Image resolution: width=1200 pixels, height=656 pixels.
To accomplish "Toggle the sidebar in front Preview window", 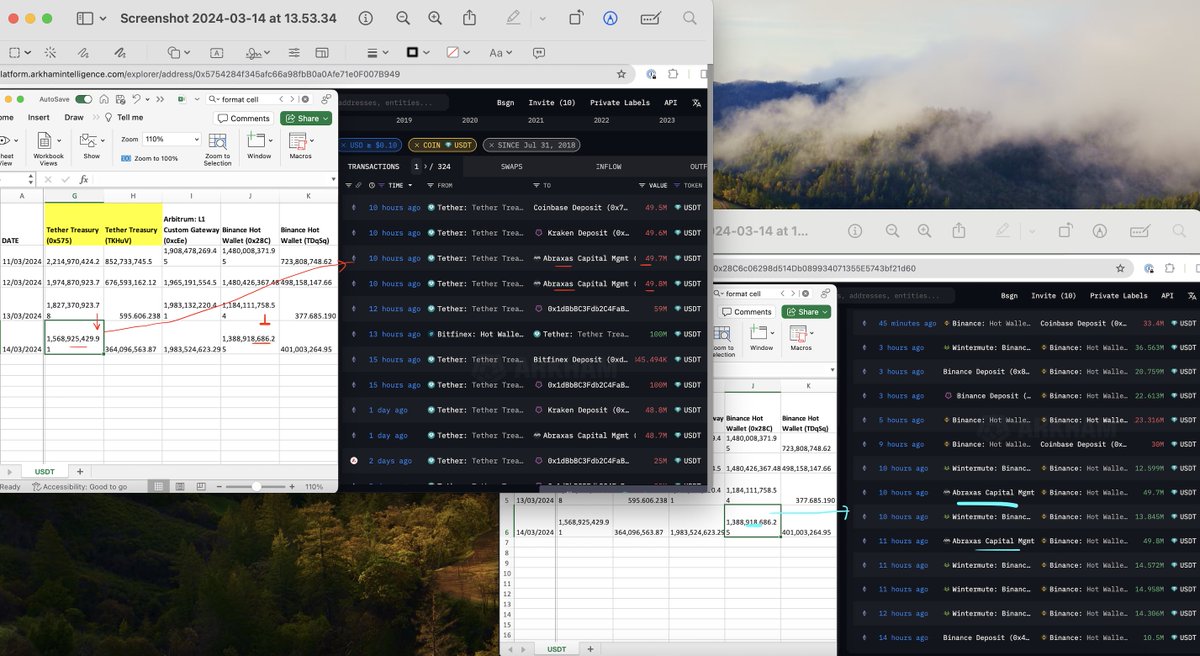I will [84, 18].
